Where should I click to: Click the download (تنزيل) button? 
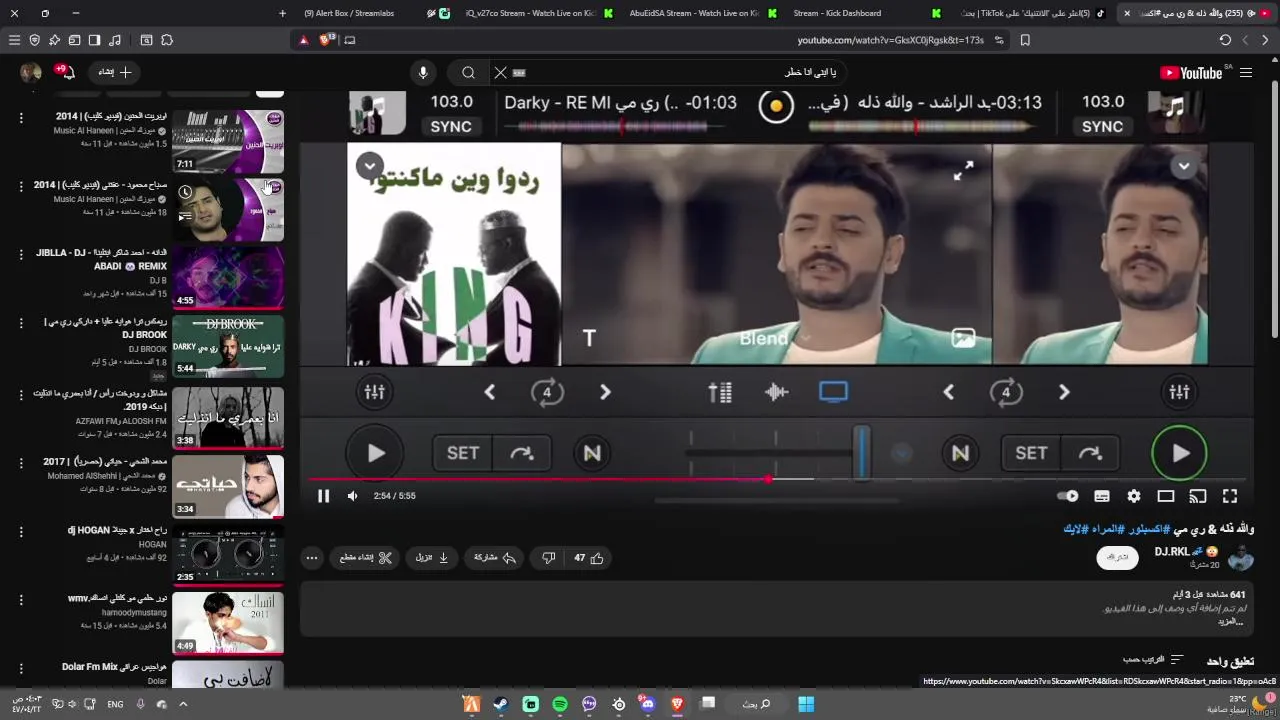(x=432, y=558)
